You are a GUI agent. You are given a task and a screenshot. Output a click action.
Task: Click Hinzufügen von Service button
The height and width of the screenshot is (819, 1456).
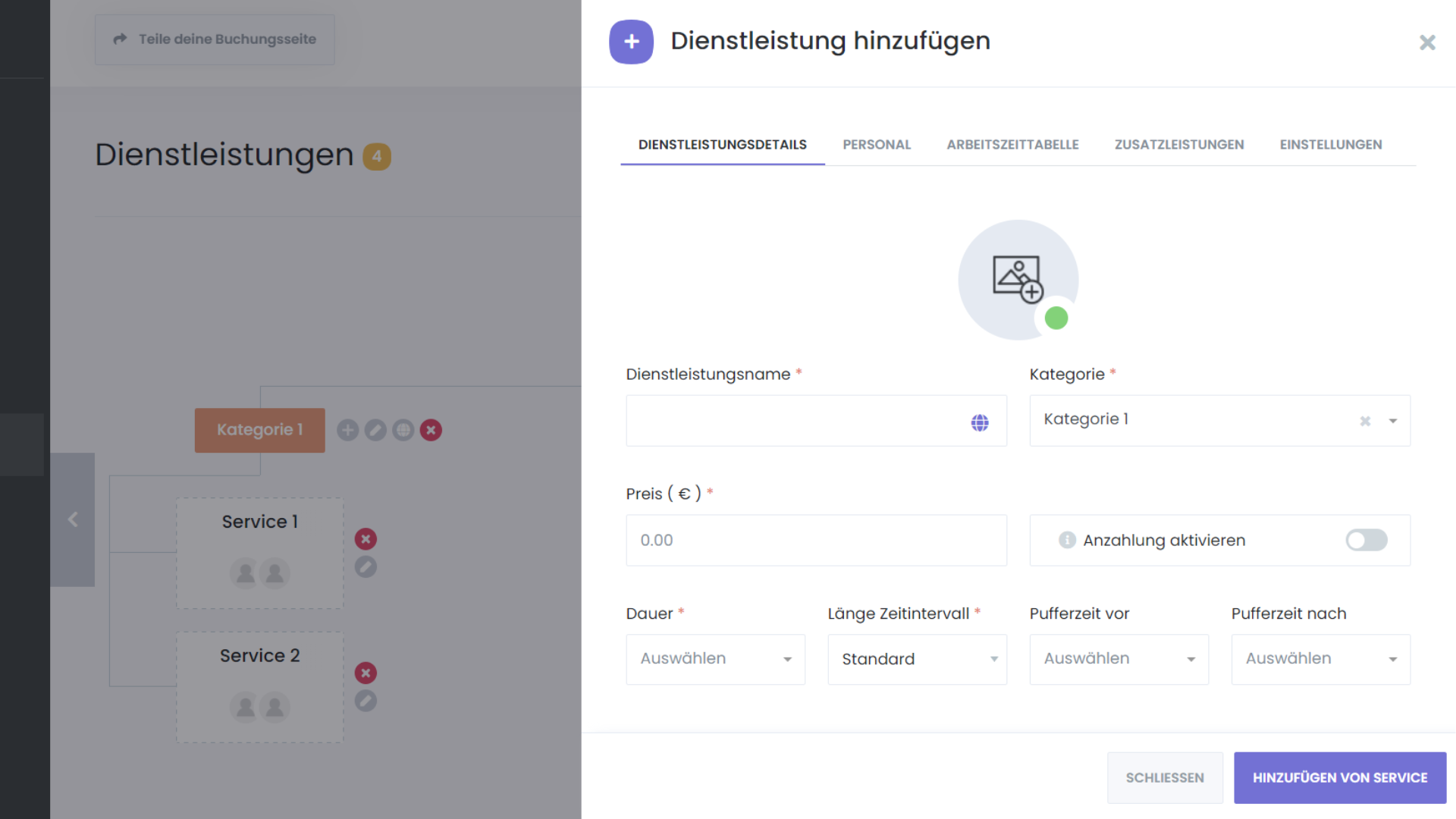click(x=1339, y=777)
